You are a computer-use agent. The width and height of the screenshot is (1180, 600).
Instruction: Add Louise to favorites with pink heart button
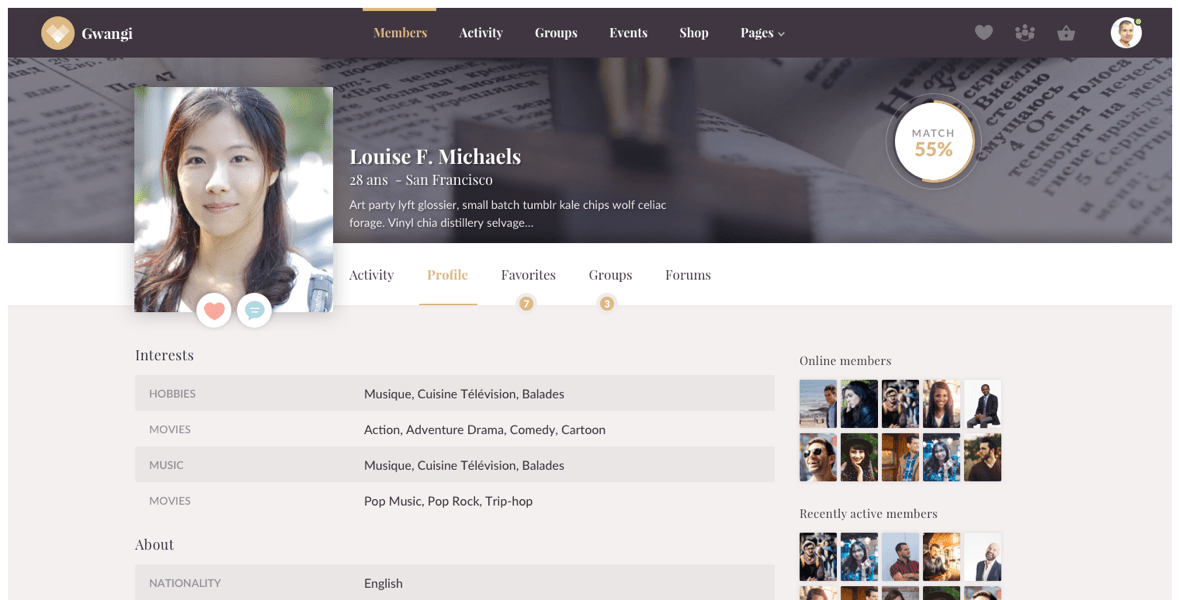[214, 310]
